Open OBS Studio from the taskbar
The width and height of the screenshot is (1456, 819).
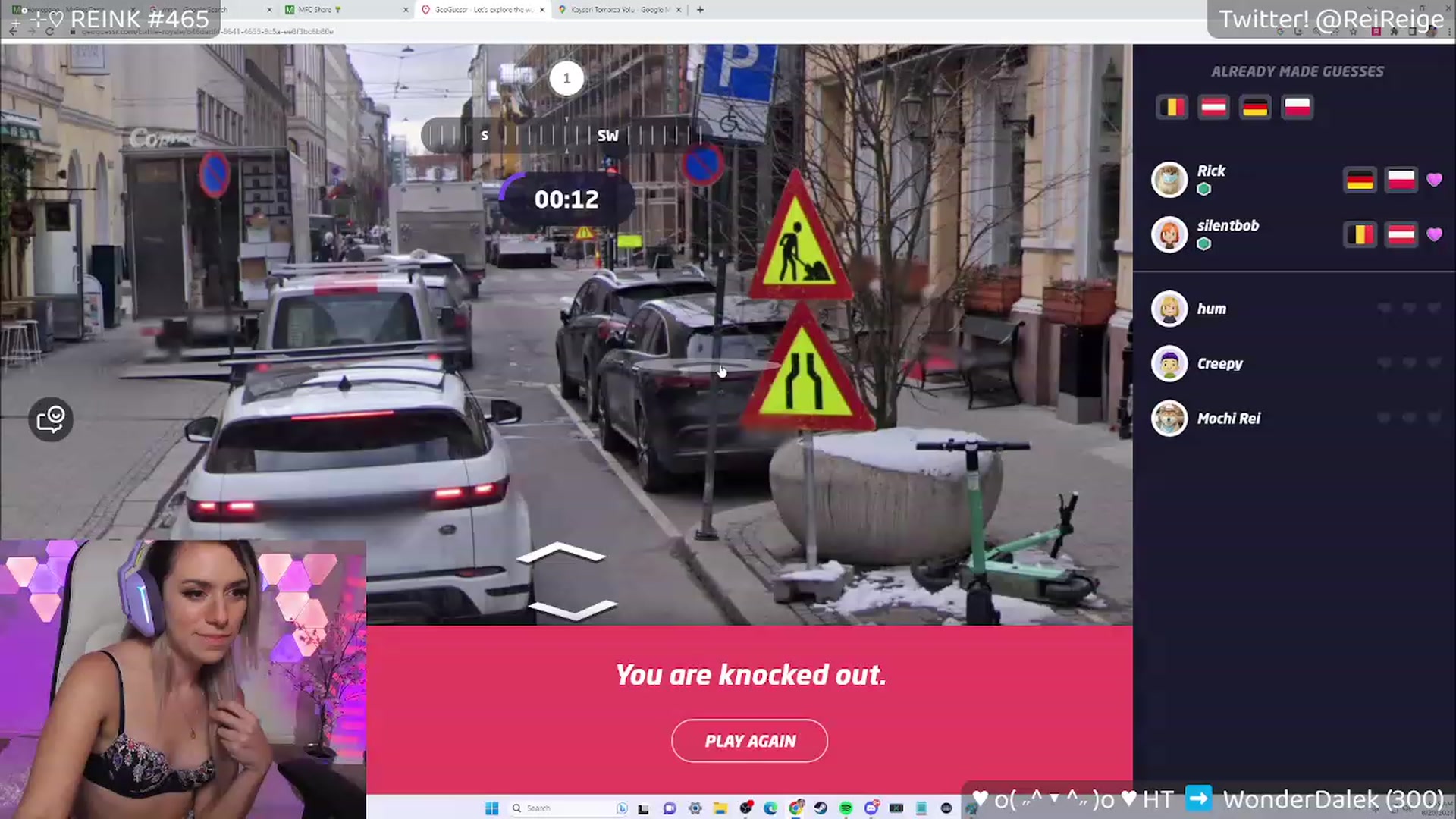746,808
